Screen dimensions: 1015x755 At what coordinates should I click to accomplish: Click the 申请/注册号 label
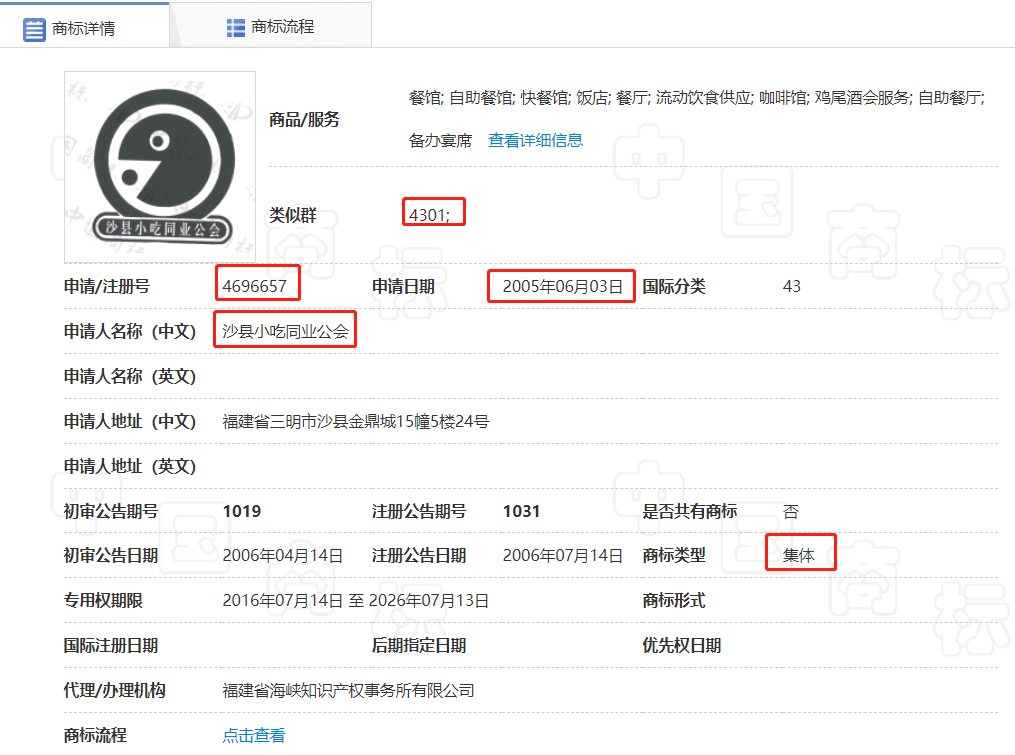107,286
